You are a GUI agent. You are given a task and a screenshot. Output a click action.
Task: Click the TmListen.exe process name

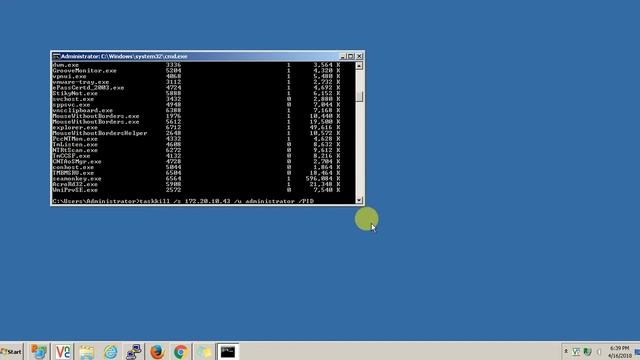(x=75, y=144)
